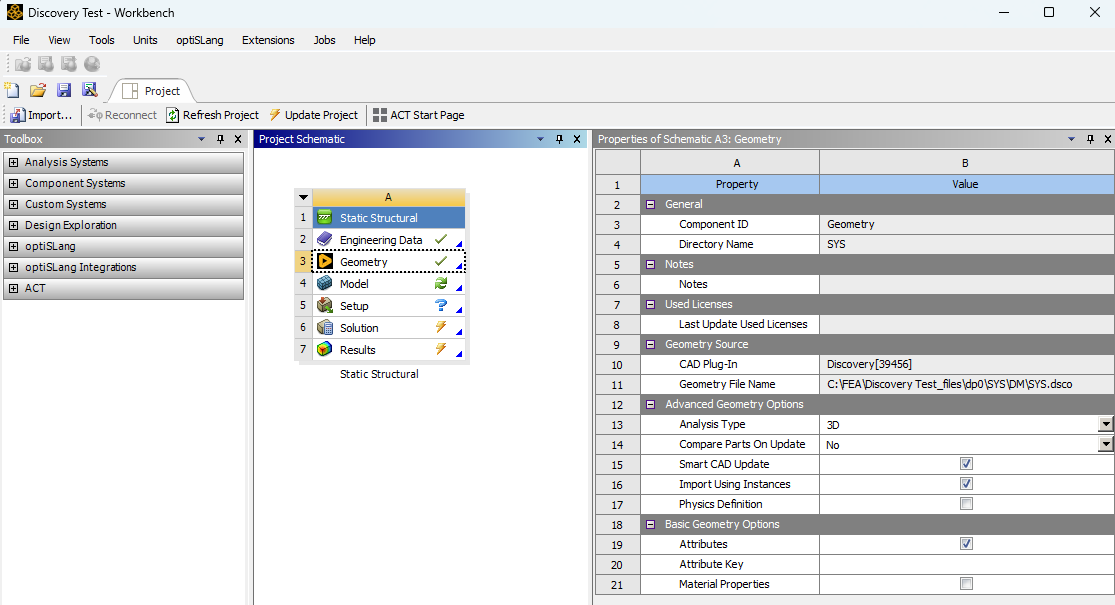This screenshot has height=605, width=1115.
Task: Expand Analysis Systems in Toolbox
Action: click(14, 162)
